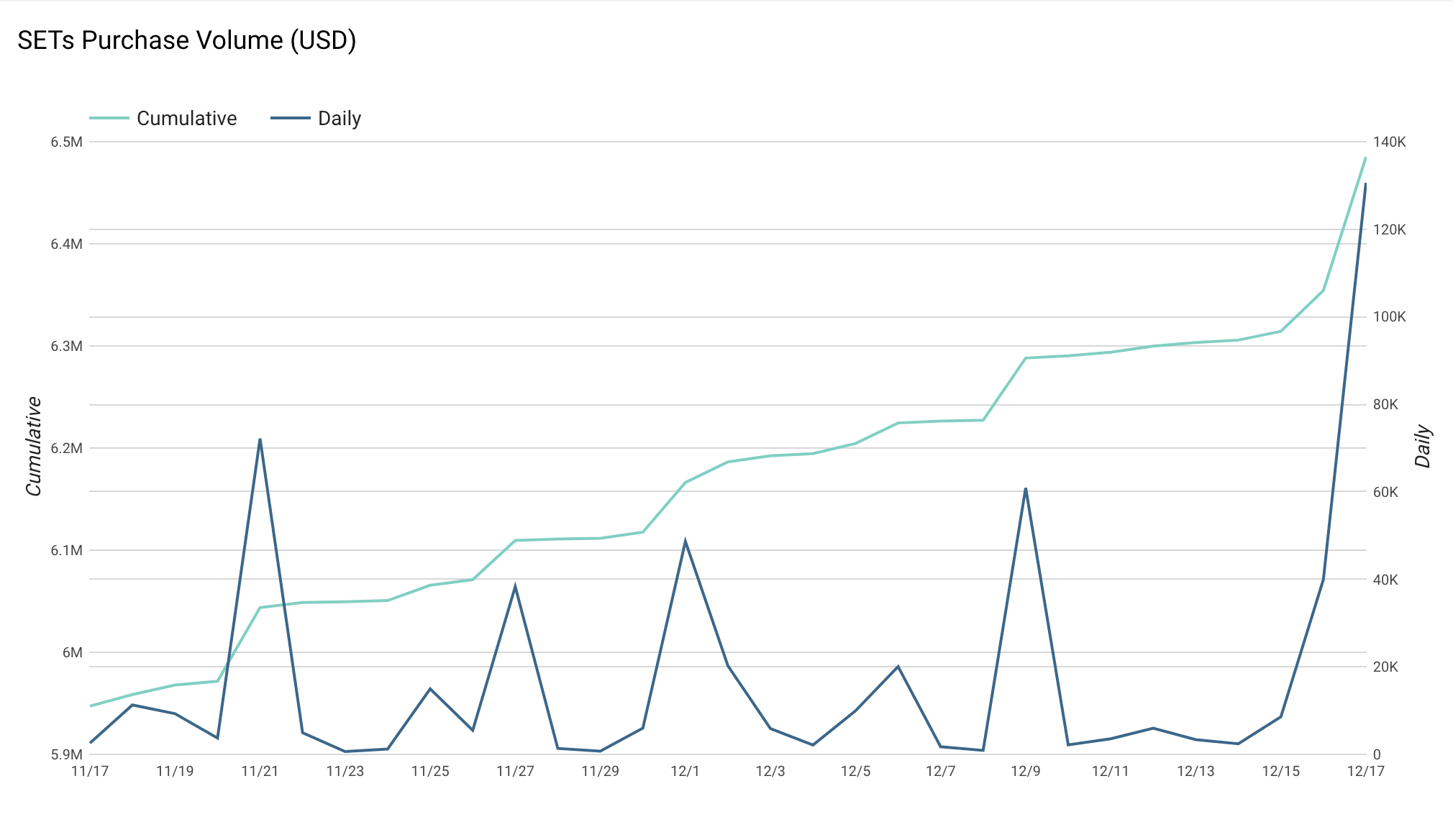Click the rotated Cumulative axis title

[x=34, y=446]
